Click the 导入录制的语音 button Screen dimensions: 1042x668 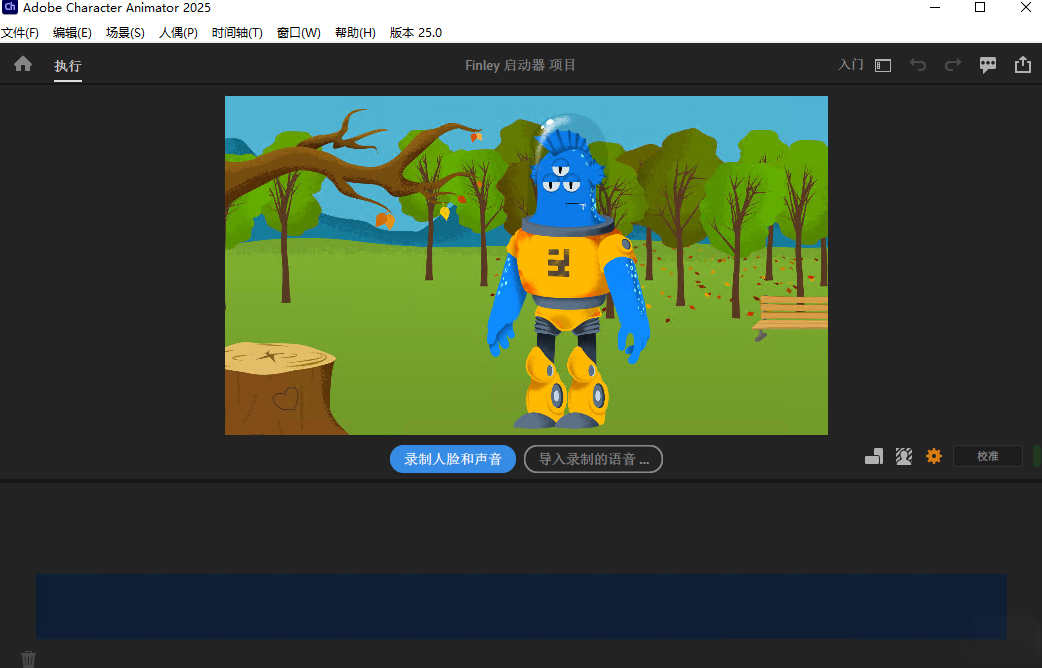[x=593, y=459]
